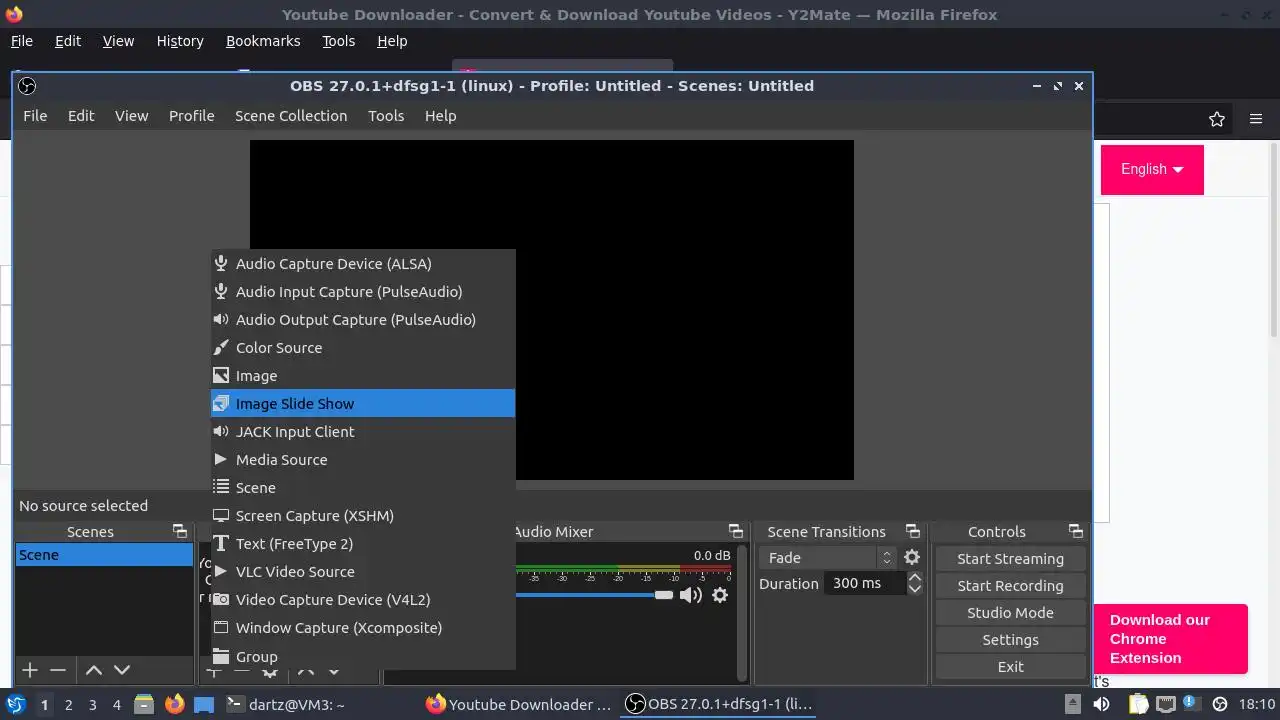Adjust the audio mixer volume slider
The height and width of the screenshot is (720, 1280).
coord(595,595)
